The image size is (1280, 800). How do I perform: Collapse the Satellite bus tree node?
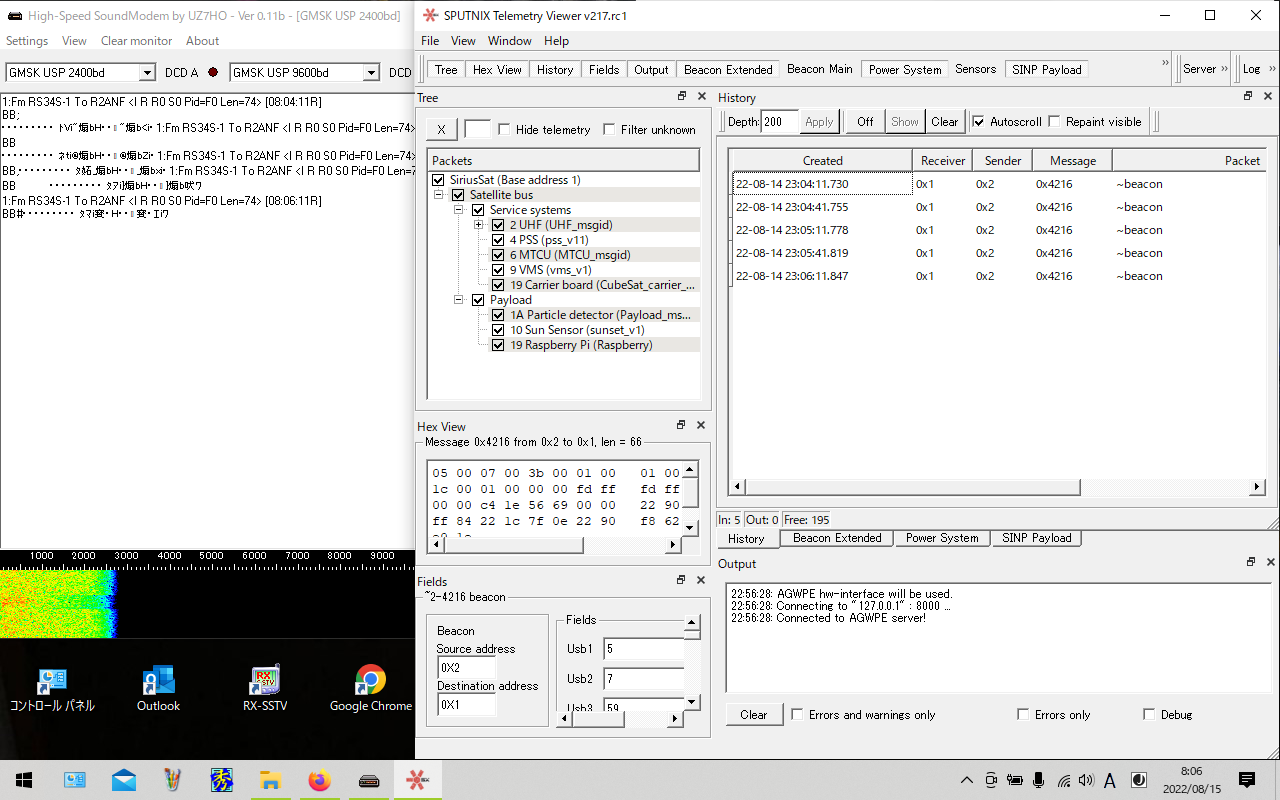(438, 195)
